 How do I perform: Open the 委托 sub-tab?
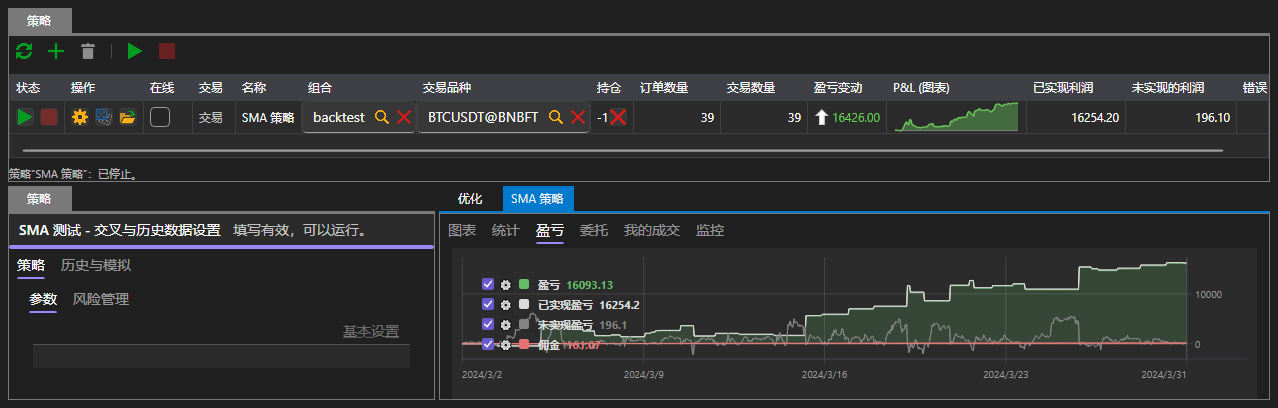[x=594, y=230]
